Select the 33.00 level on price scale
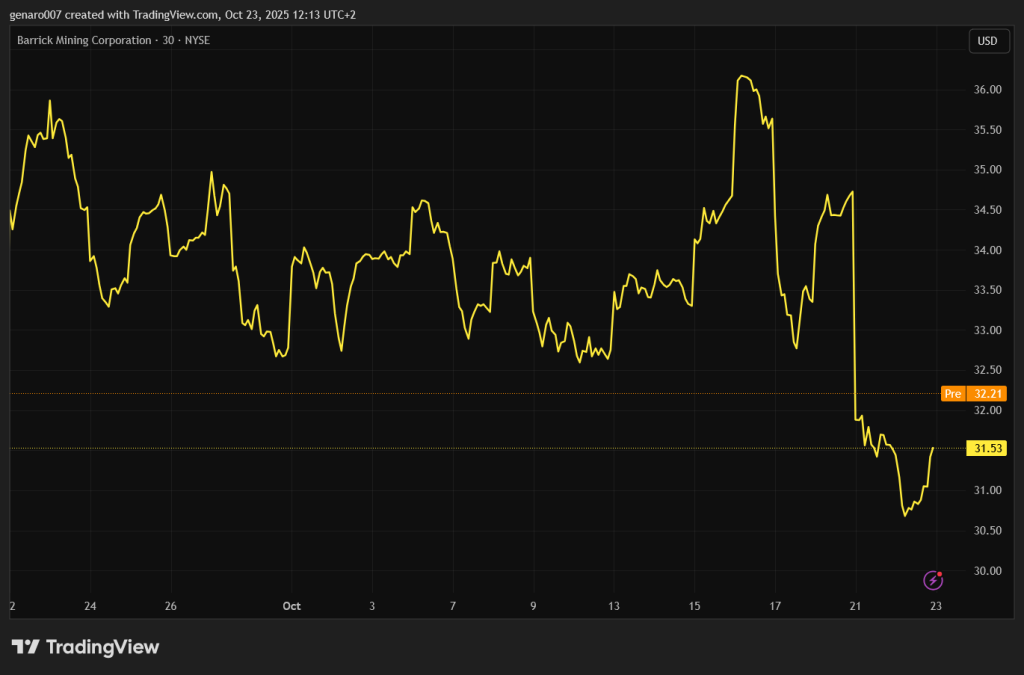Screen dimensions: 1024x675 tap(987, 330)
